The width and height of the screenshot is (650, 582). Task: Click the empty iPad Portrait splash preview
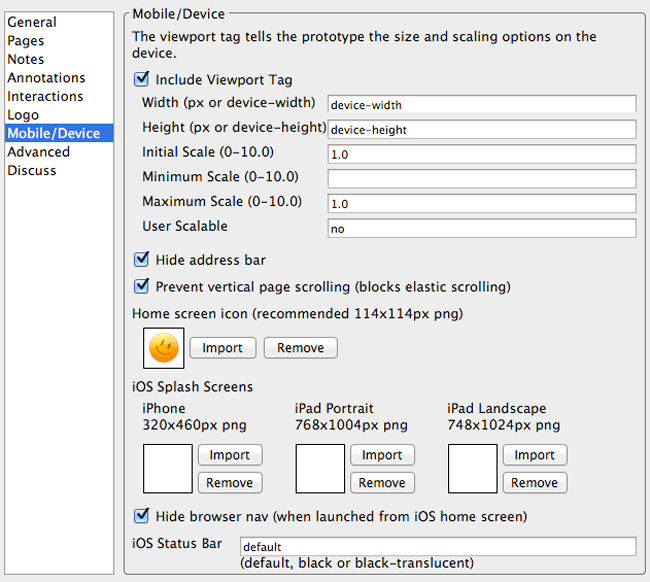(x=321, y=469)
